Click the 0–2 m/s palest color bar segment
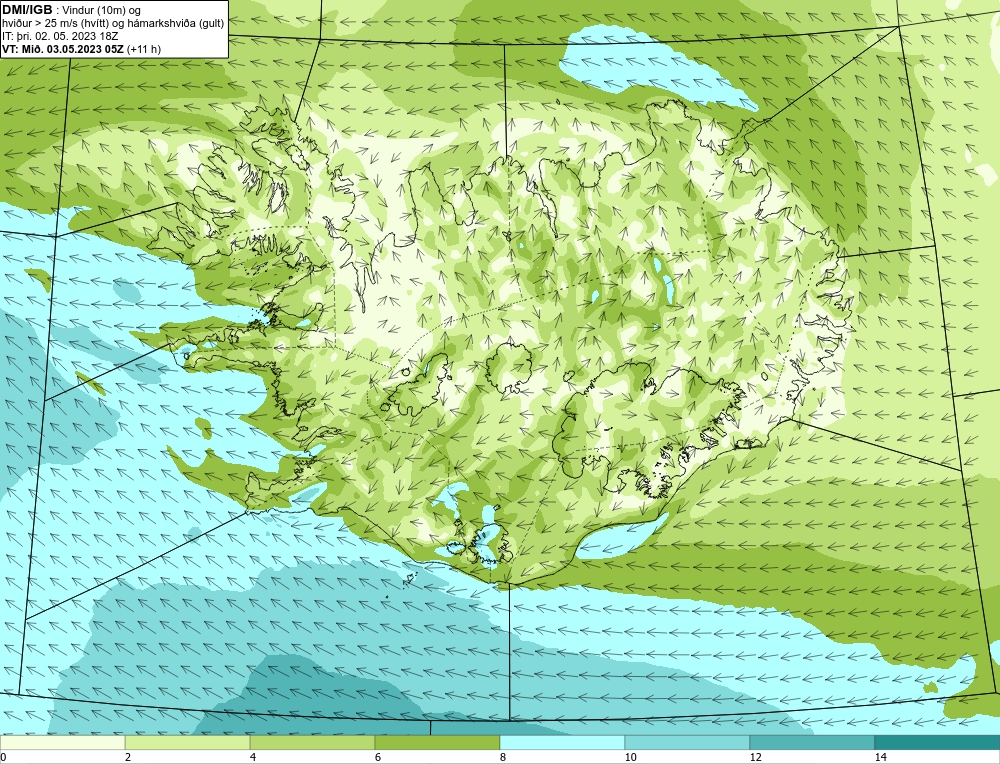The height and width of the screenshot is (764, 1000). coord(62,742)
